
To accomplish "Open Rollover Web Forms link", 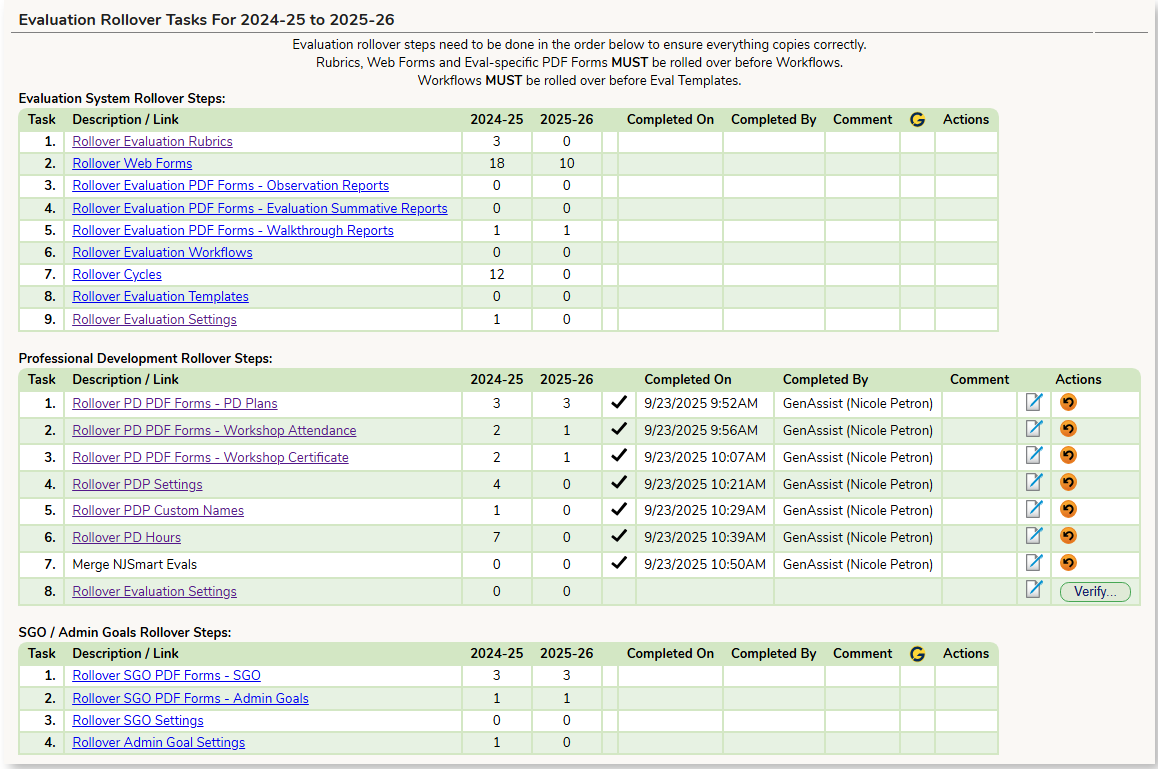I will (x=132, y=163).
